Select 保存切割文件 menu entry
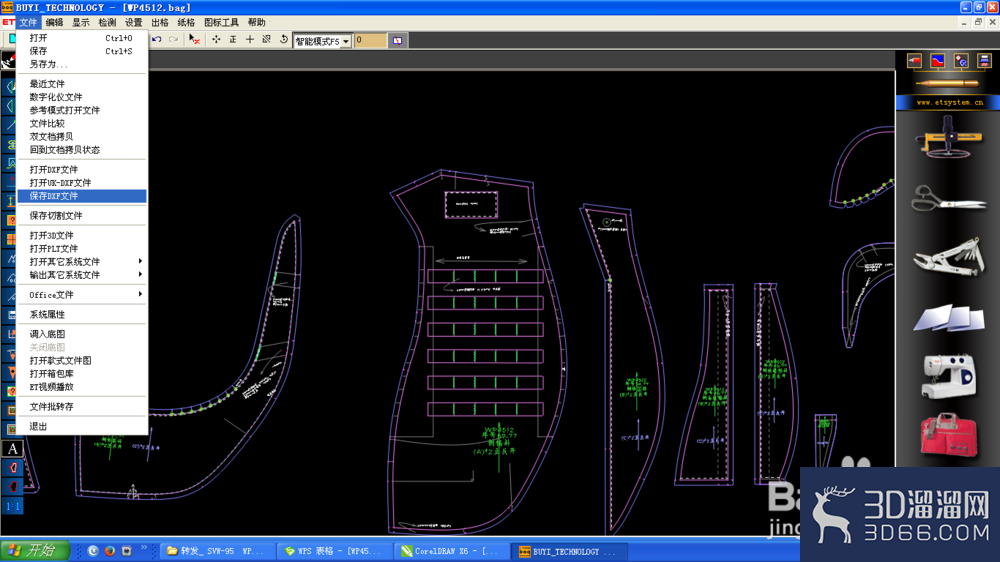The width and height of the screenshot is (1000, 562). pyautogui.click(x=82, y=216)
